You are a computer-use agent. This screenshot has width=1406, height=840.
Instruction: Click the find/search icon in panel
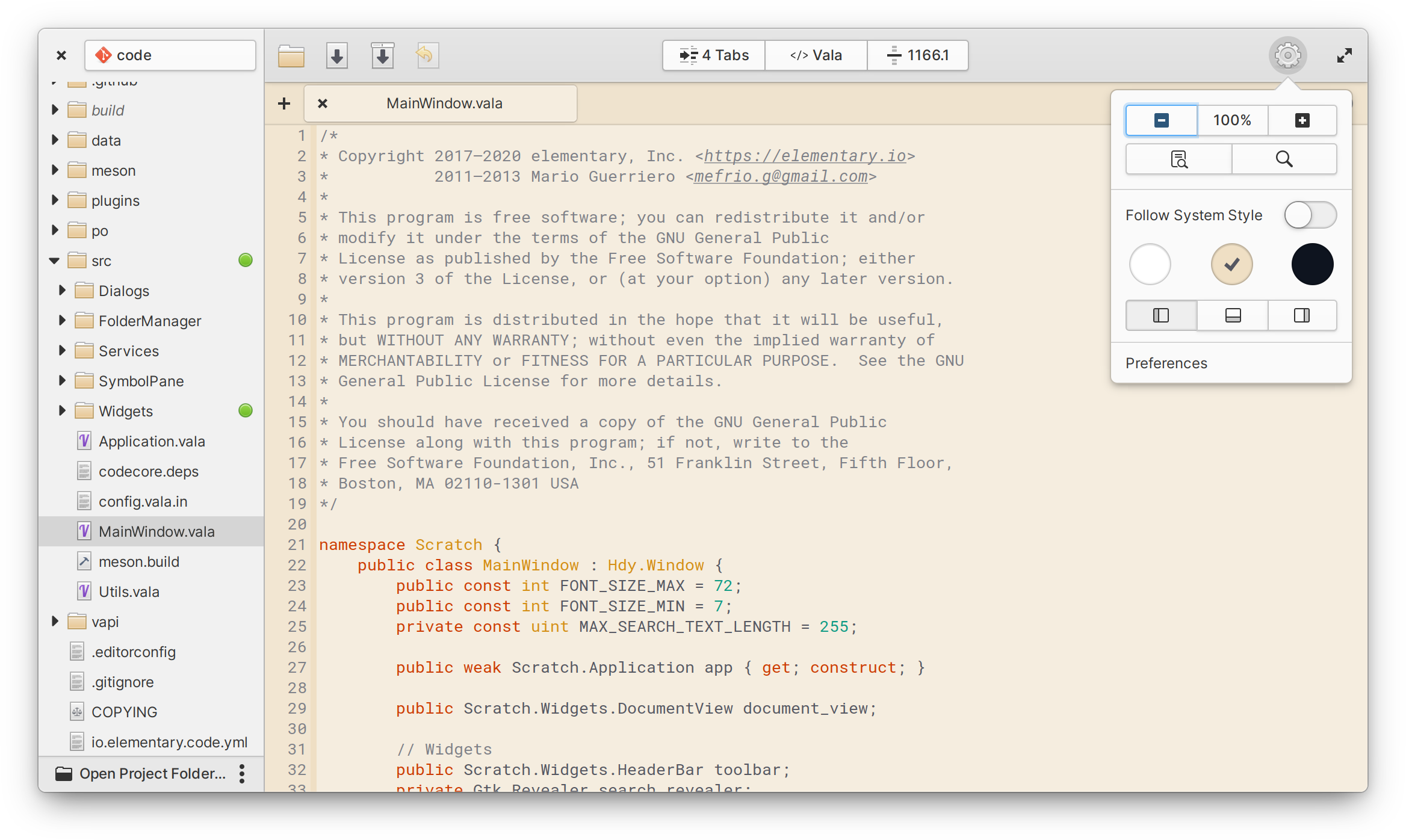(x=1283, y=160)
